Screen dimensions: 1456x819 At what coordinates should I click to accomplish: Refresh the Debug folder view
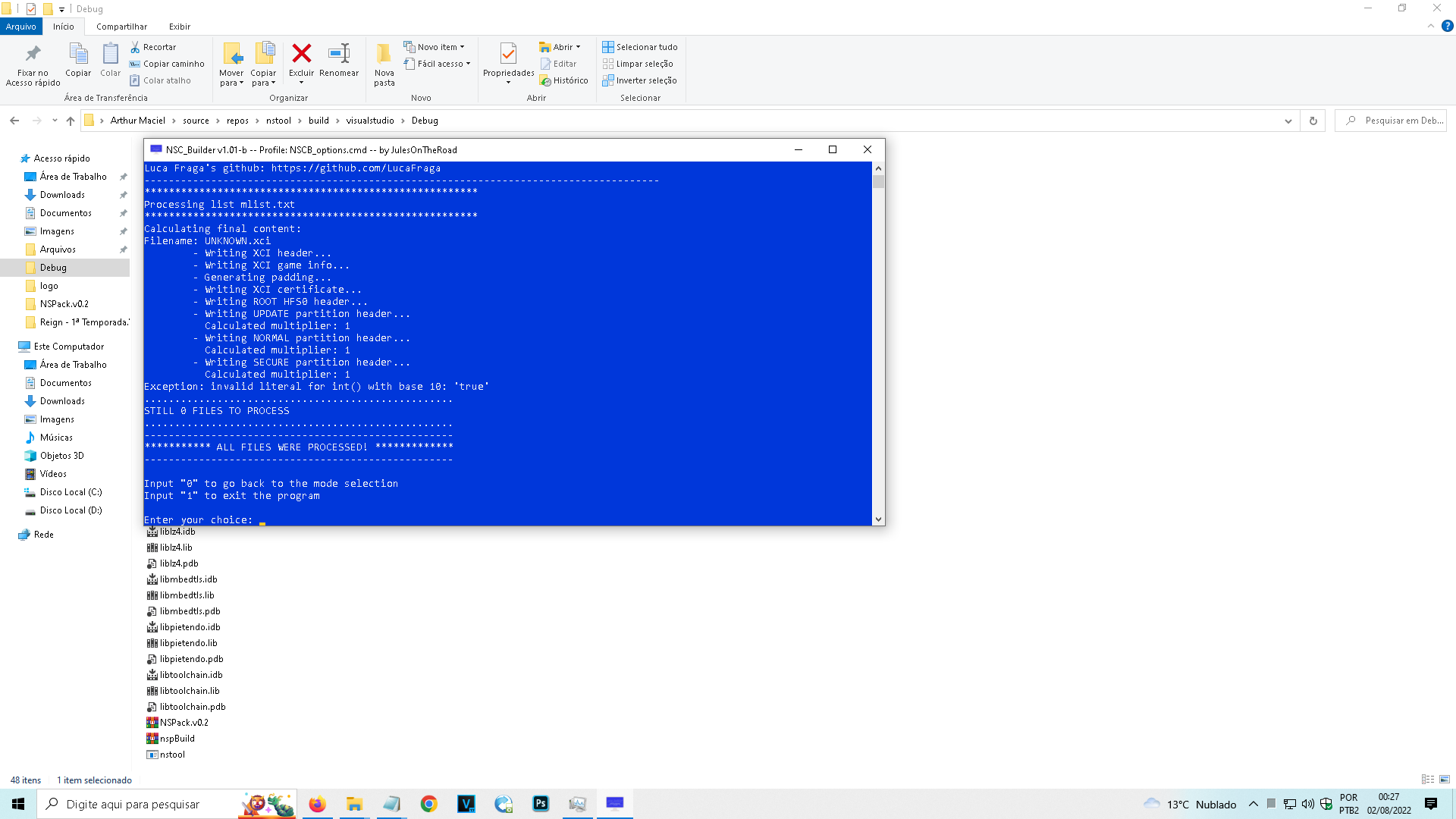(x=1313, y=121)
